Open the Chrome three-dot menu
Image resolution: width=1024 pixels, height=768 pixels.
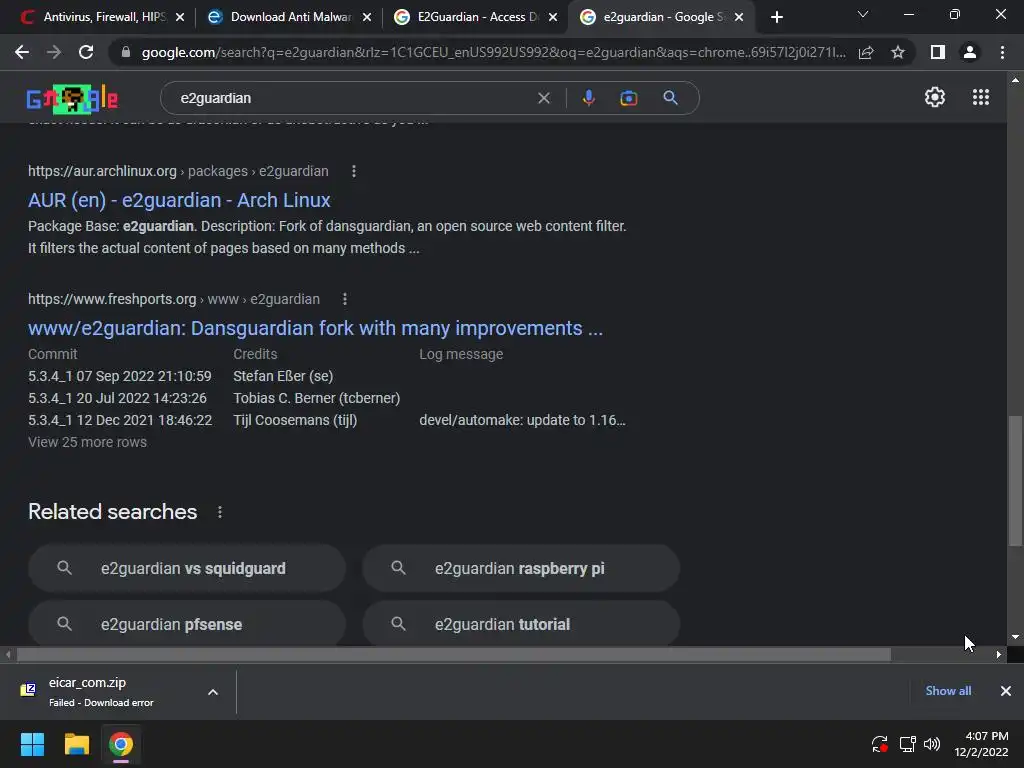[x=1002, y=52]
